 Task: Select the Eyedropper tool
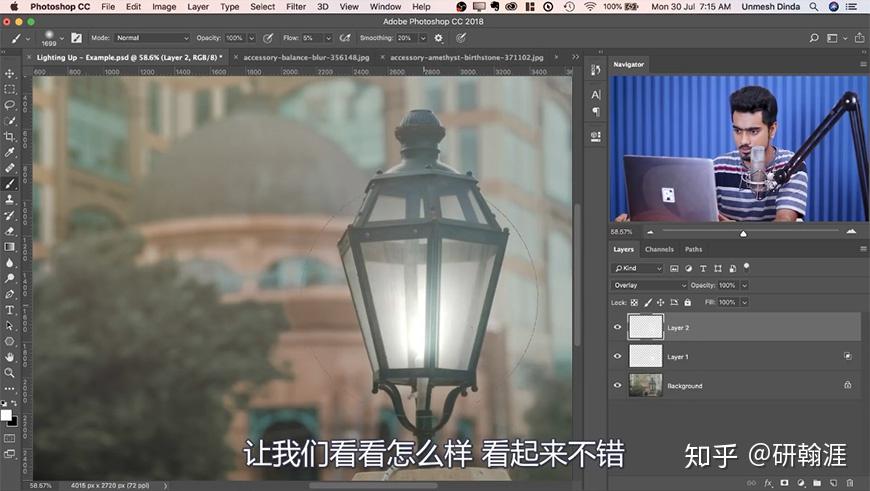pyautogui.click(x=9, y=152)
